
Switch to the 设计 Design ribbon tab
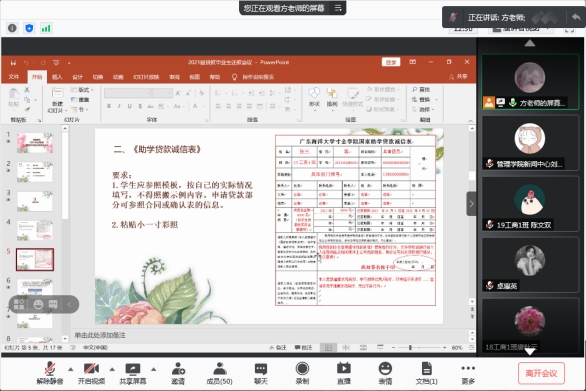coord(77,77)
